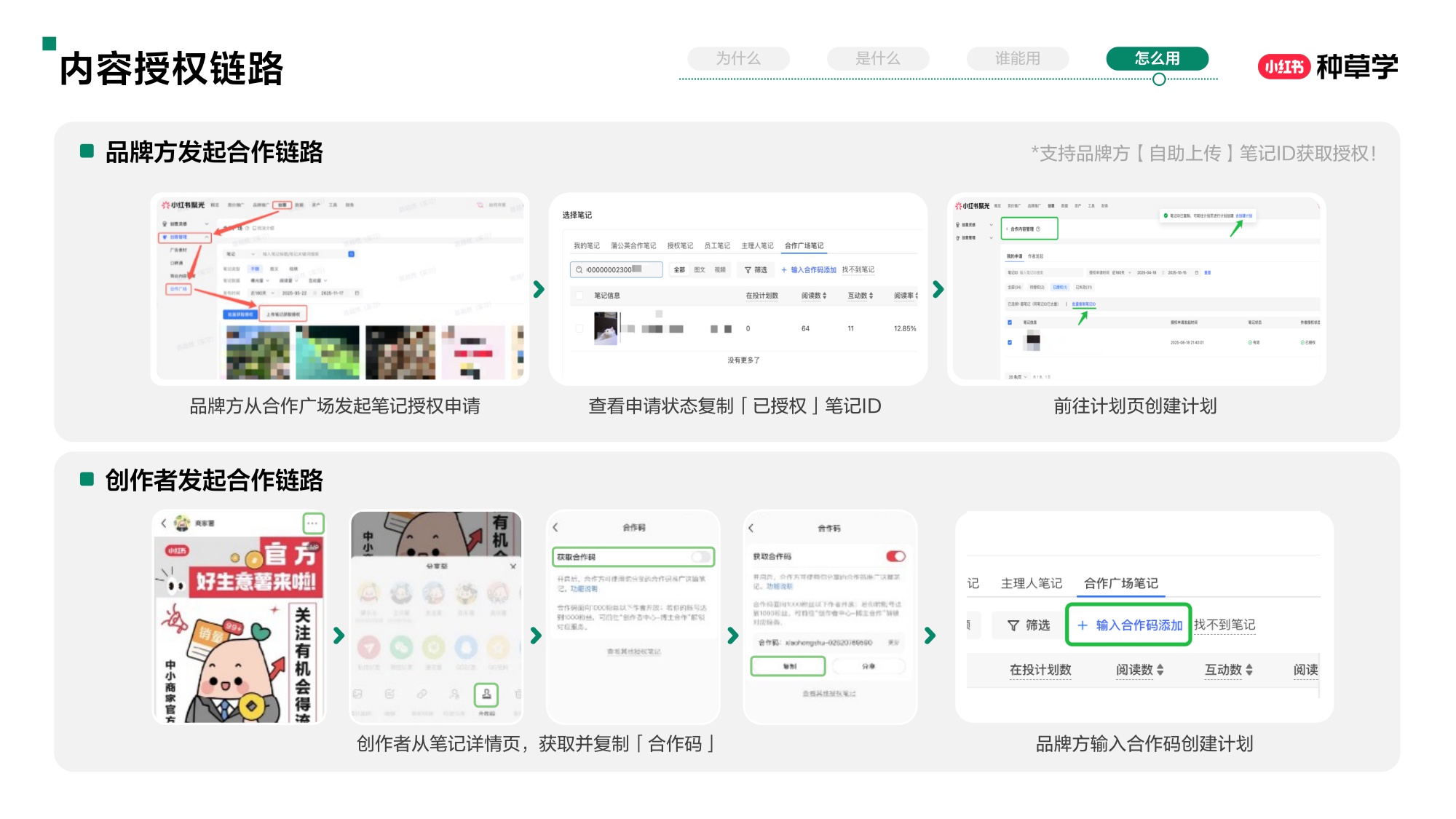Tick the 笔记信息 header checkbox in 选择笔记
The image size is (1456, 819).
pos(579,296)
